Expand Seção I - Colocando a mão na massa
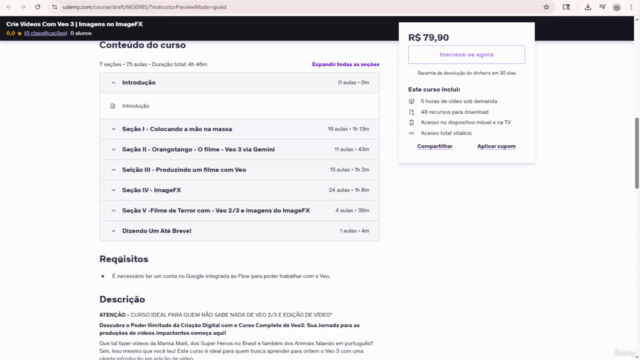 click(x=239, y=129)
